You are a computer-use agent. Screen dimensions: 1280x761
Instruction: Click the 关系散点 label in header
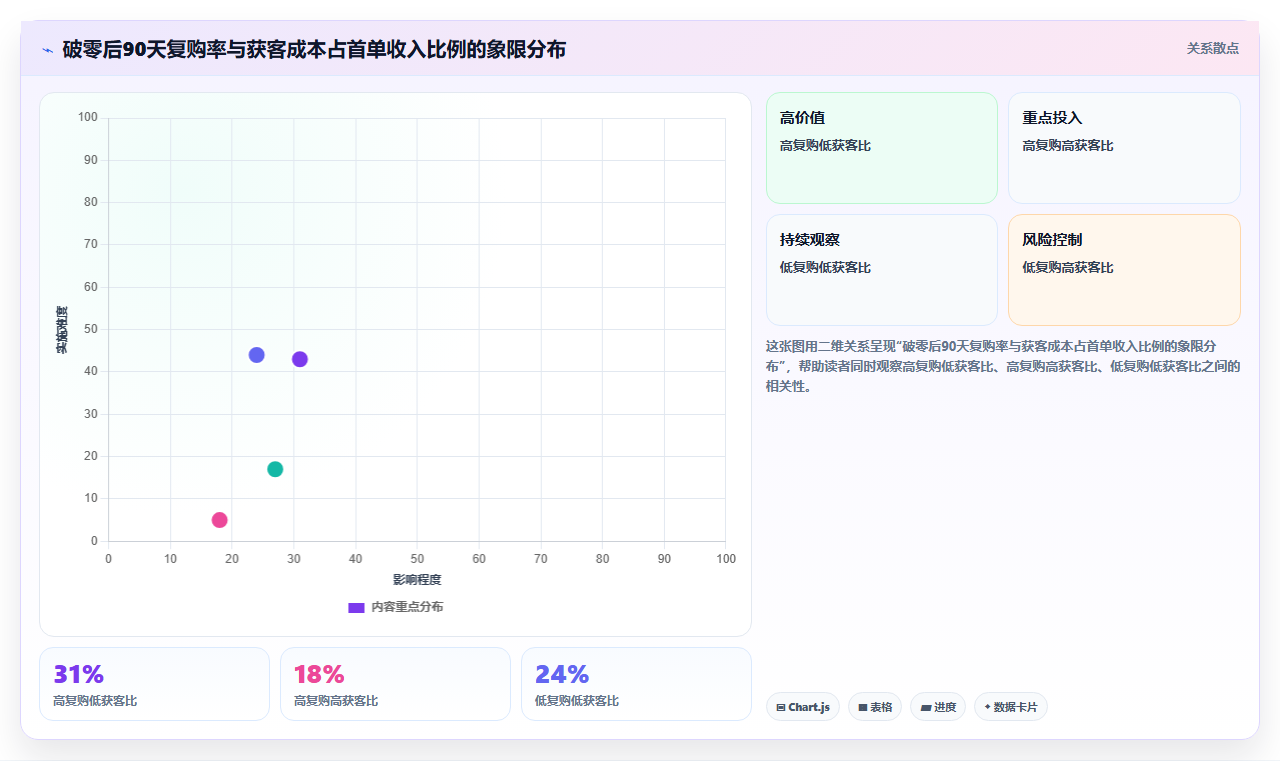point(1213,48)
